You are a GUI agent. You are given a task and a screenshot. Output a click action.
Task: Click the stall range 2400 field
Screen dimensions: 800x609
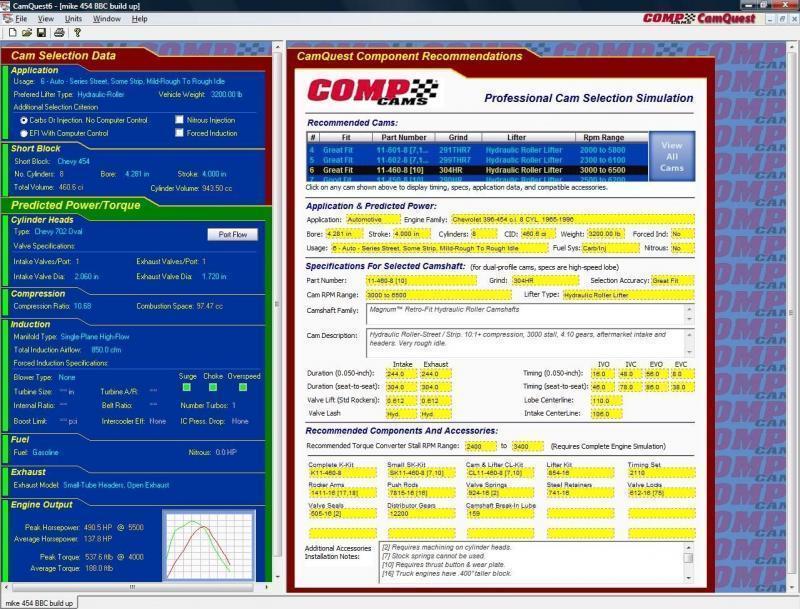(480, 447)
